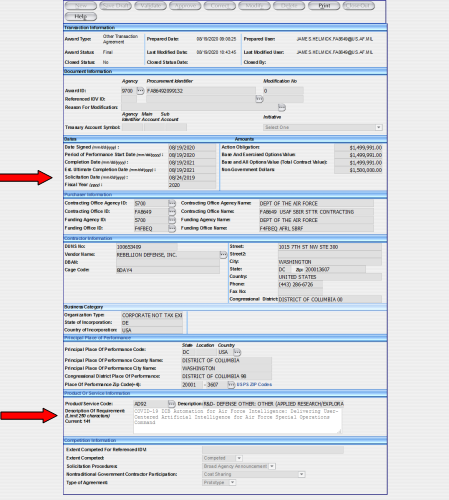Click the Print button
Viewport: 449px width, 500px height.
click(324, 6)
